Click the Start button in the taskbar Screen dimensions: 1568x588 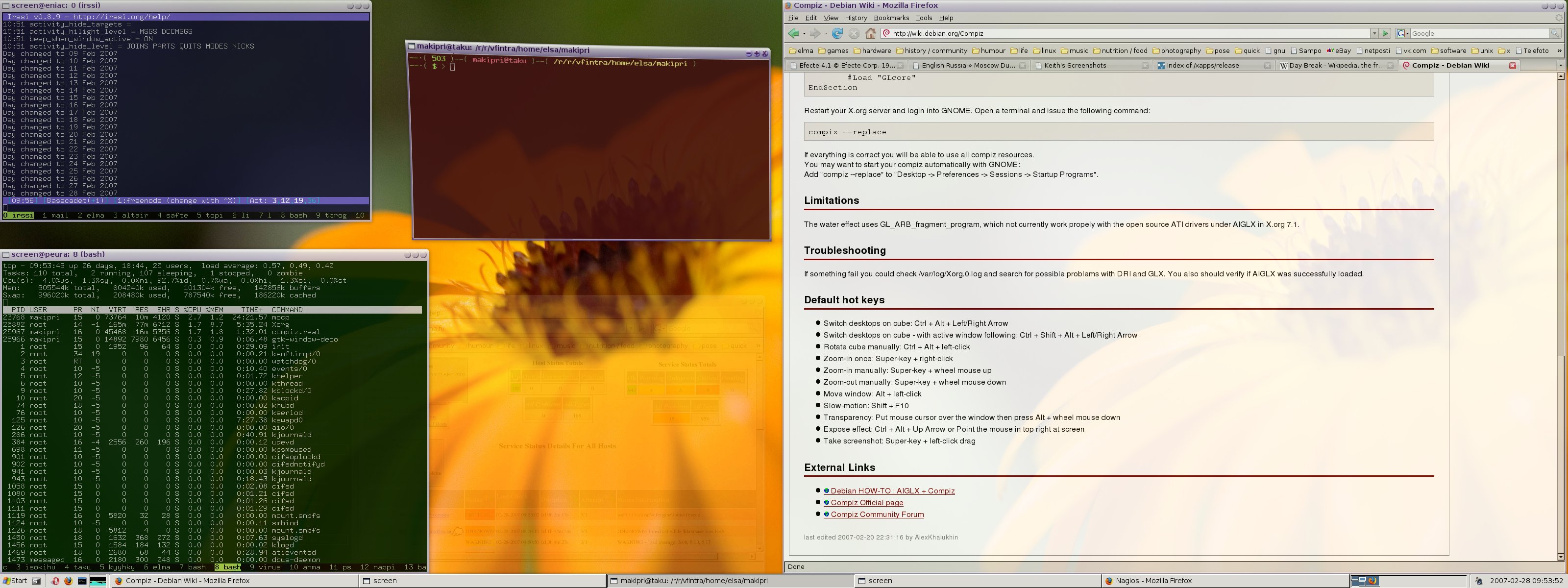click(x=15, y=581)
